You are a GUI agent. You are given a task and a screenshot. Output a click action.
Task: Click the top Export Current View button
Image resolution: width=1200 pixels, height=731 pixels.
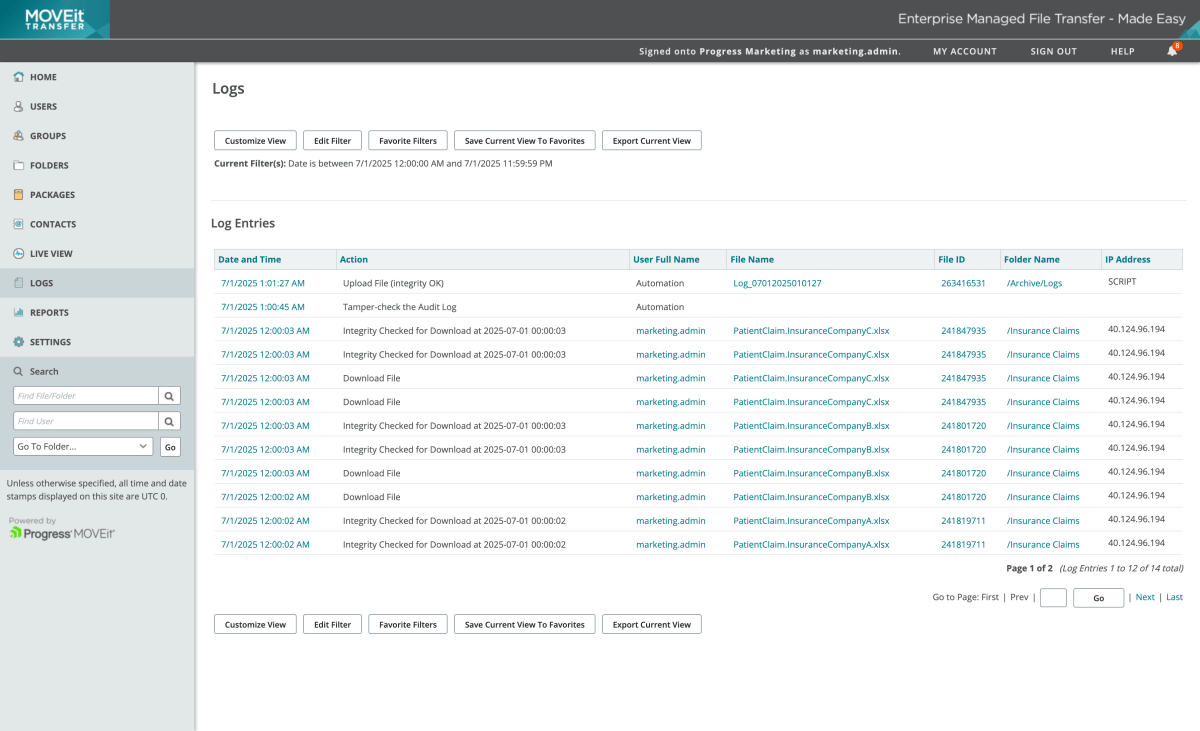(651, 141)
